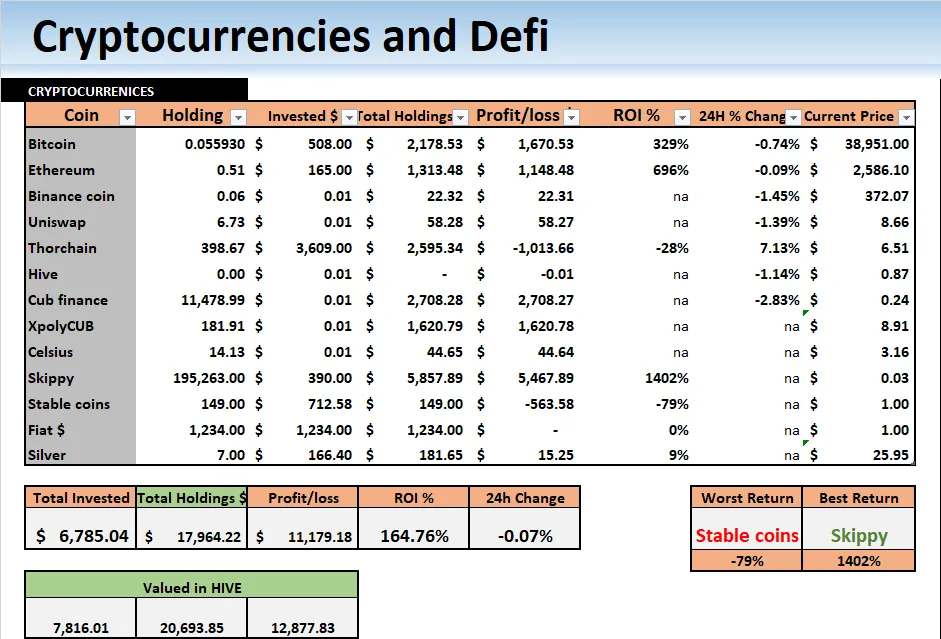Click worst return percentage -79% below Stable coins
This screenshot has width=941, height=639.
coord(747,561)
